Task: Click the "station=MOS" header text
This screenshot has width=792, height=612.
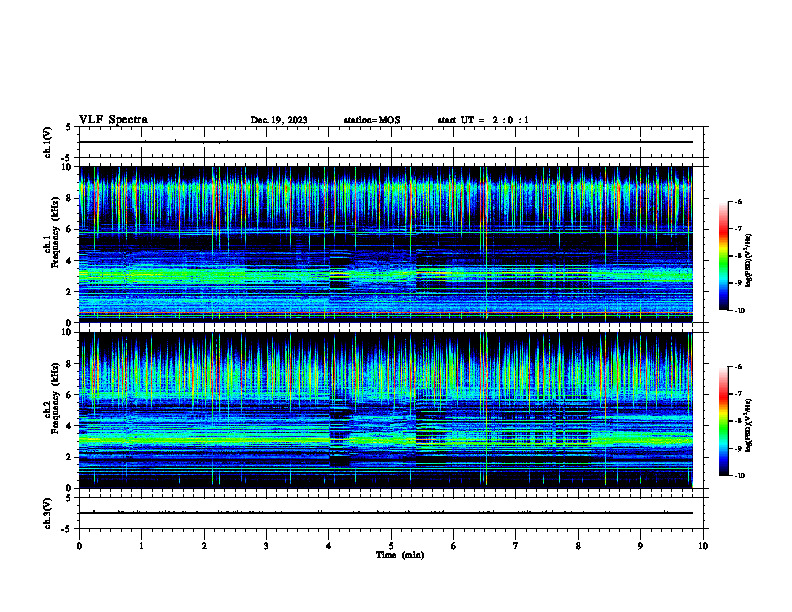Action: click(372, 120)
